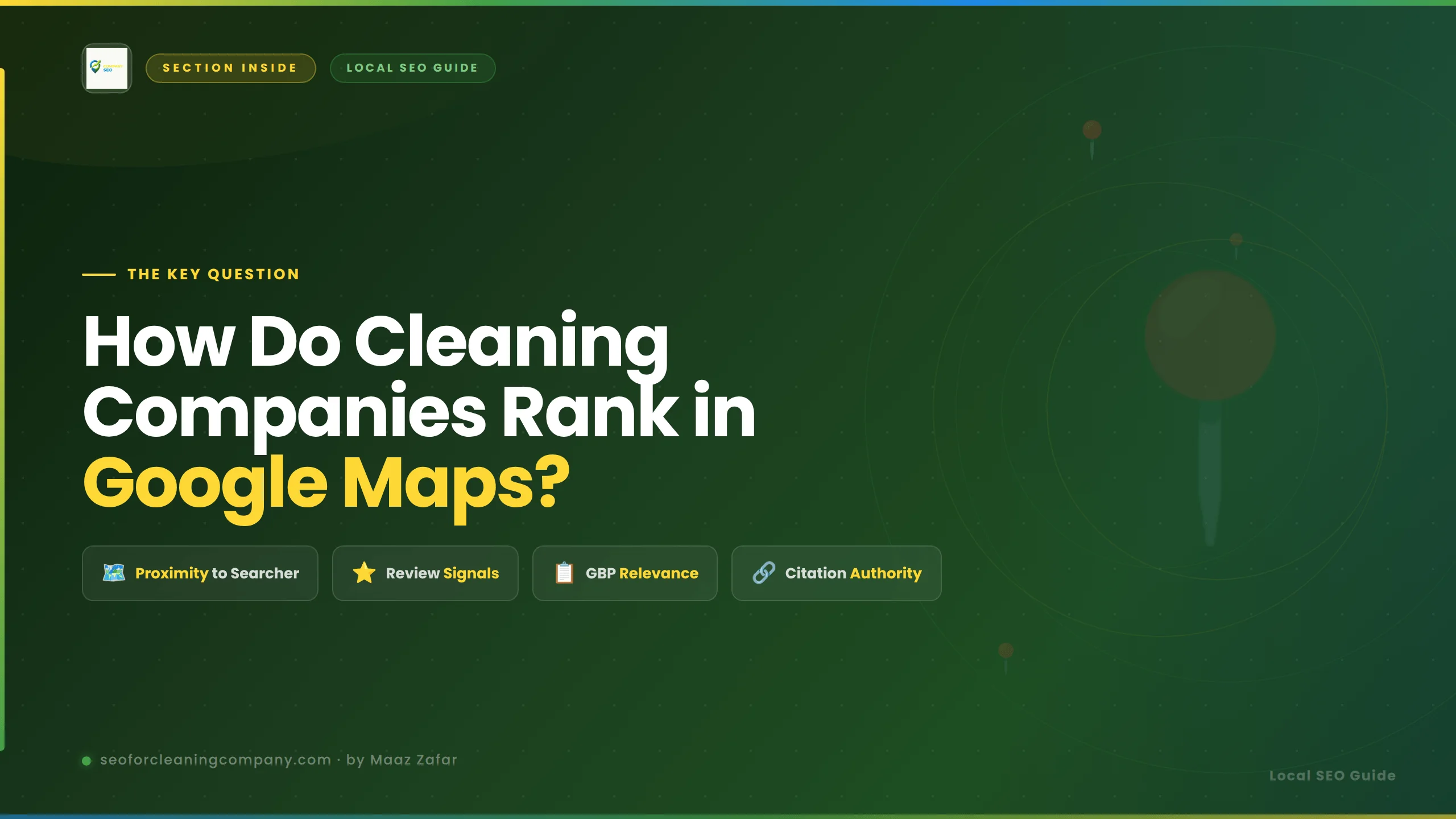1456x819 pixels.
Task: Open the Citation Authority chip
Action: (x=836, y=573)
